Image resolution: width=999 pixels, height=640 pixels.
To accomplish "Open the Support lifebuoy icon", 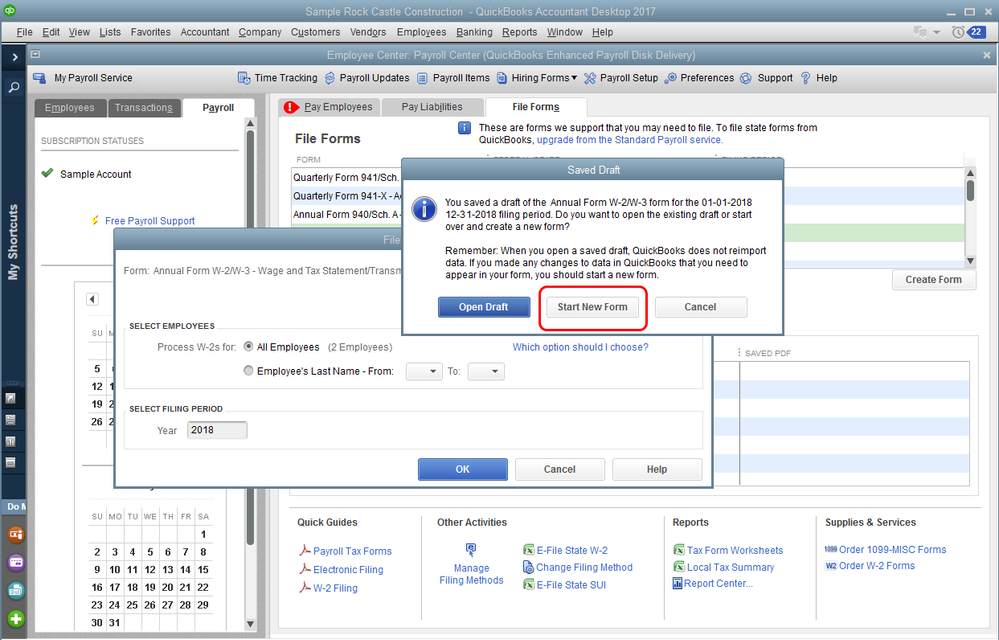I will coord(745,78).
